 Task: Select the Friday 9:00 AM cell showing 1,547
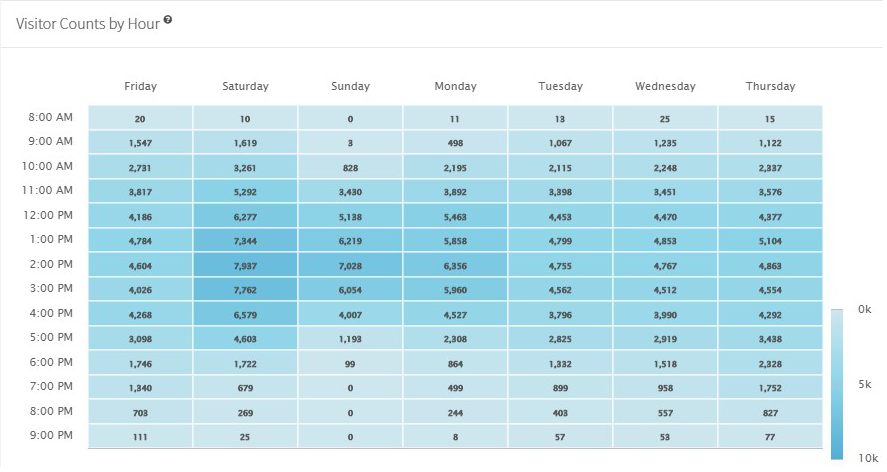coord(140,143)
